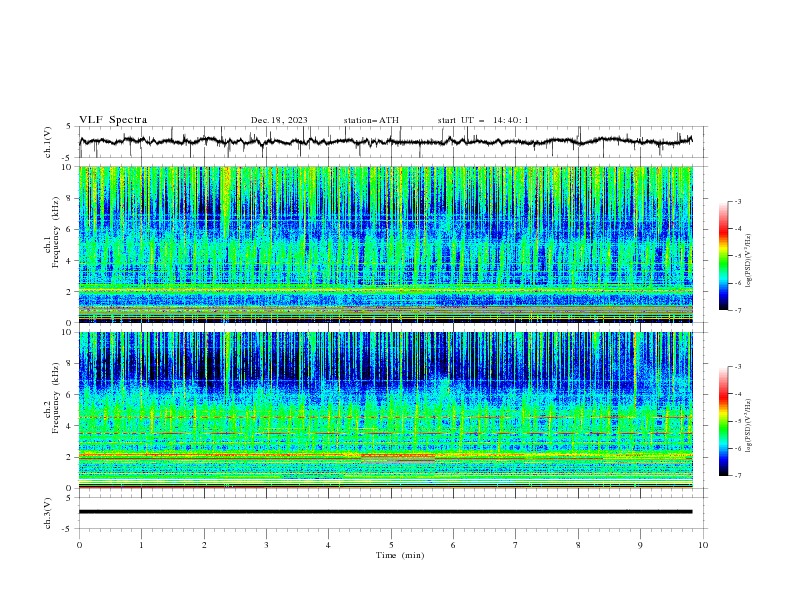Select the date 'Dec. 18, 2023' text
The height and width of the screenshot is (612, 792).
coord(279,120)
